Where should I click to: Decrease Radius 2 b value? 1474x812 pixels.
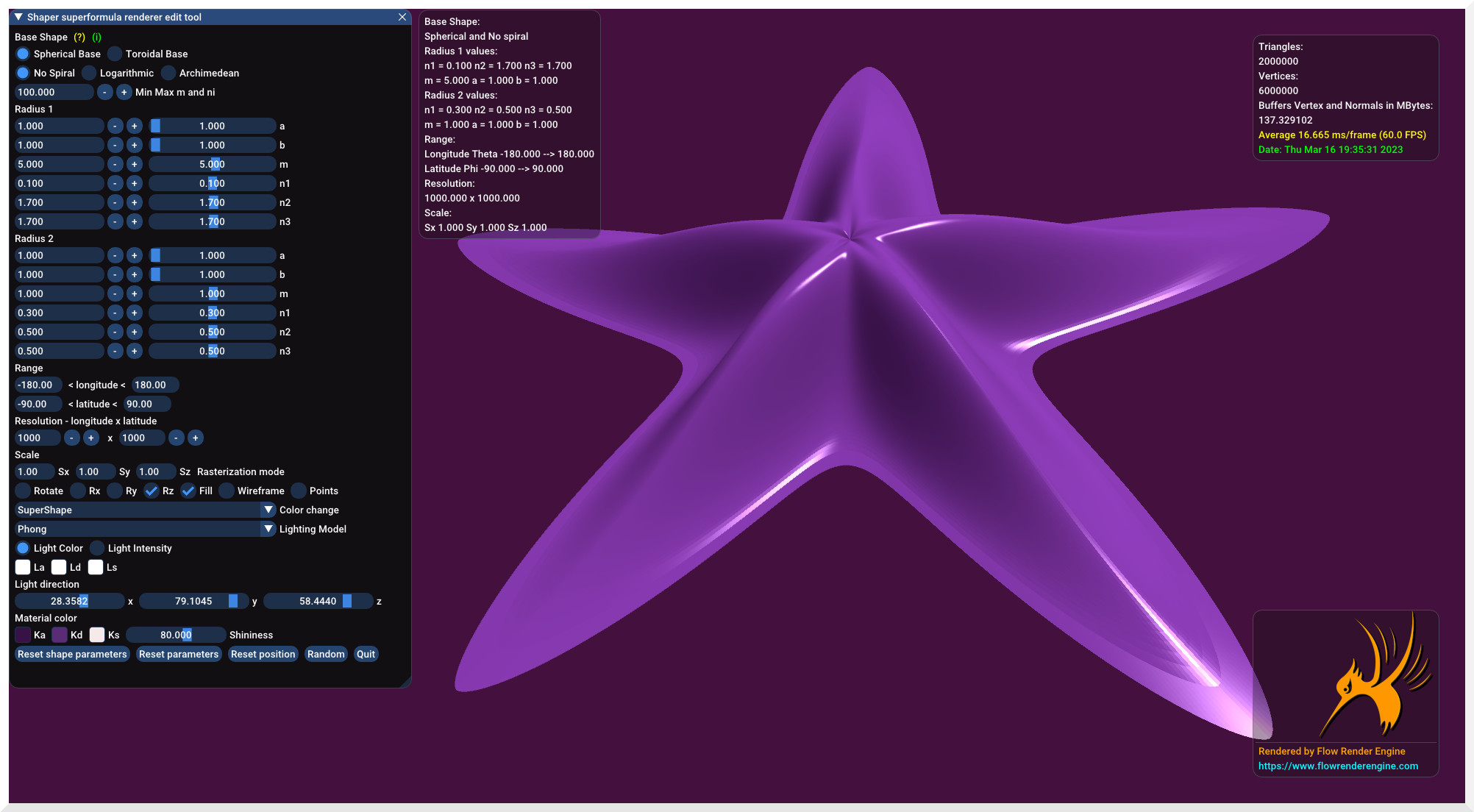point(115,274)
